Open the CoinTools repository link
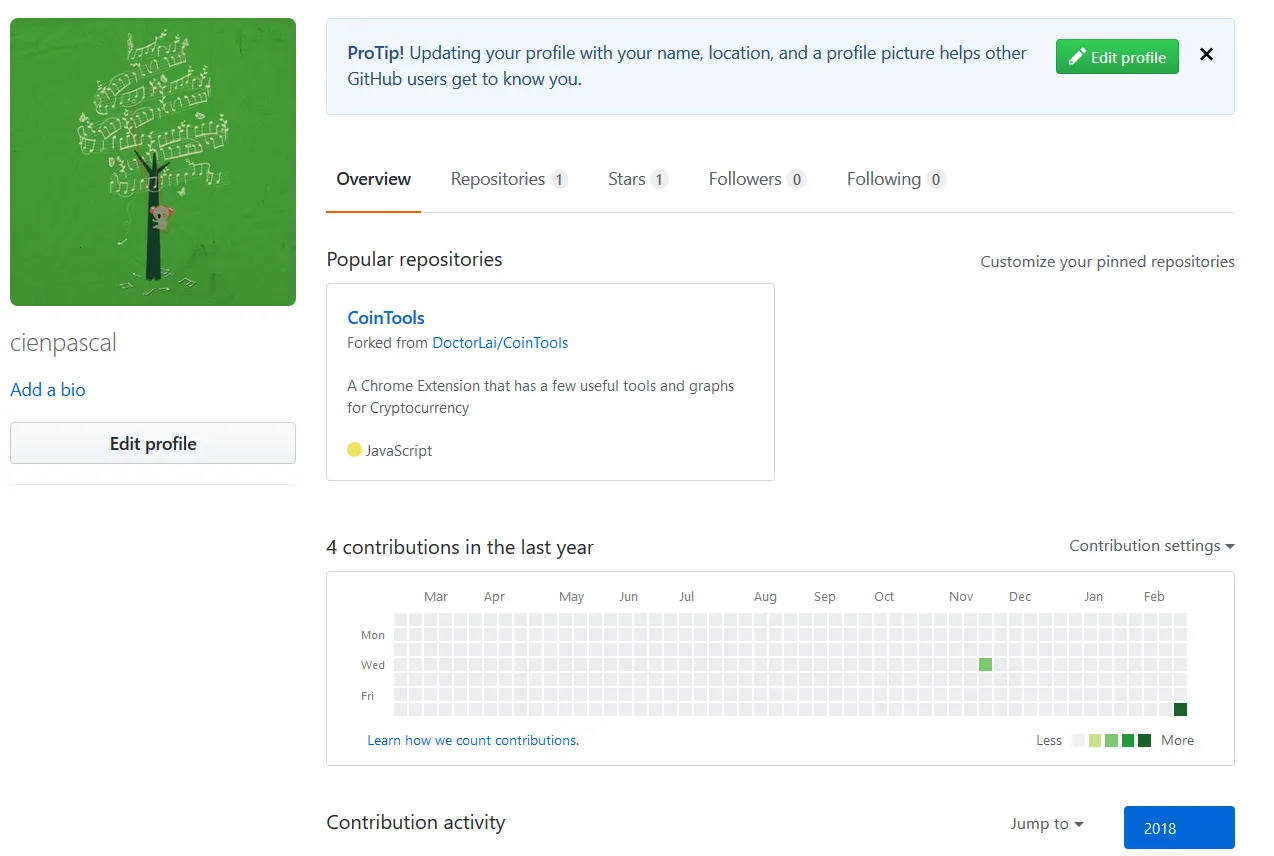 pyautogui.click(x=386, y=318)
